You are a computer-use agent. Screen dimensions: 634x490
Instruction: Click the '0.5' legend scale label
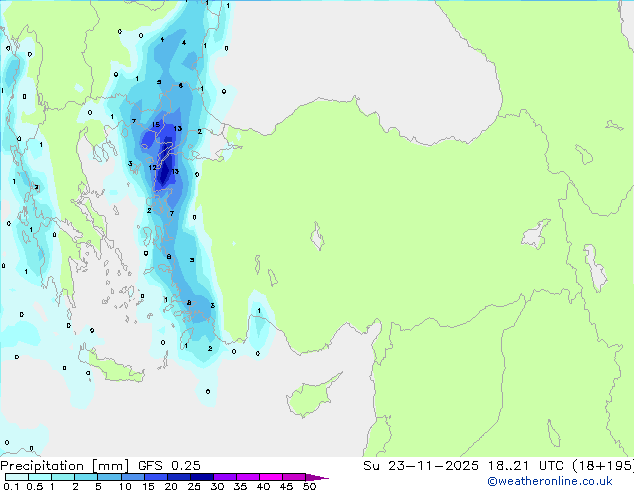click(x=34, y=486)
